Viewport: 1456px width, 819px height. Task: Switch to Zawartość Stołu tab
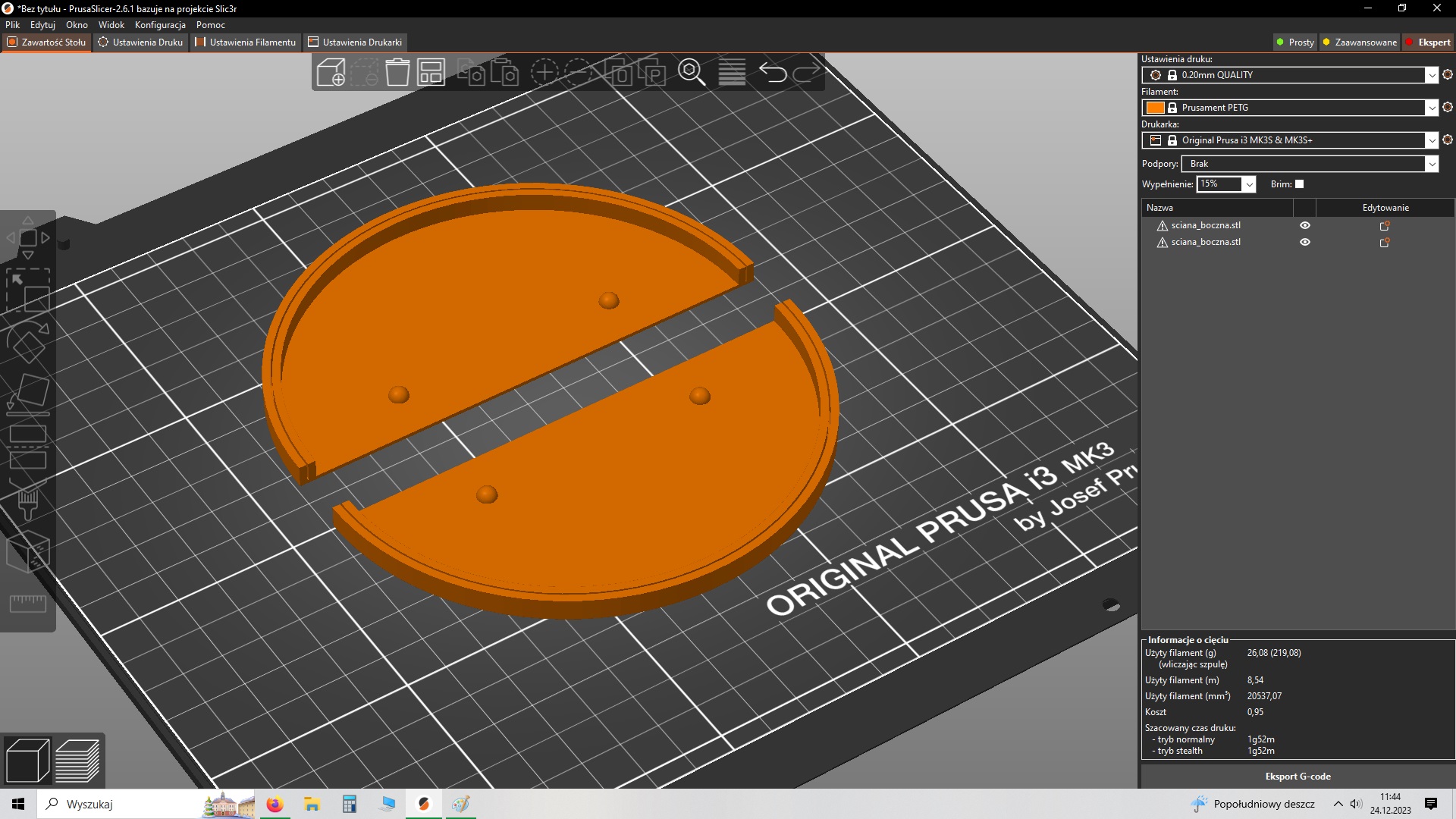coord(46,42)
